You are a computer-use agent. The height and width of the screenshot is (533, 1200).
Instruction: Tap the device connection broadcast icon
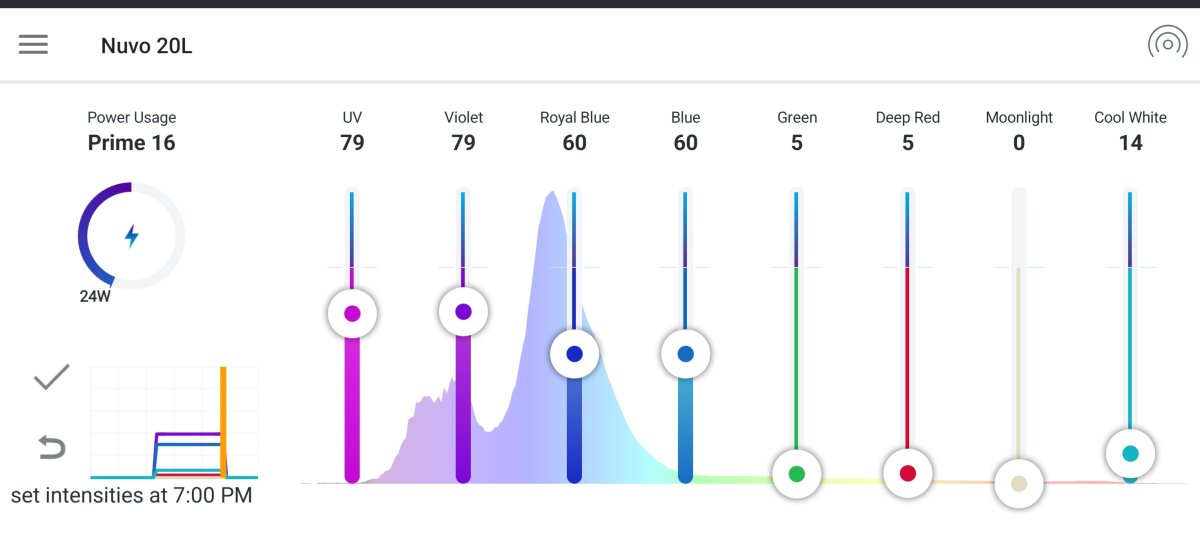coord(1167,45)
